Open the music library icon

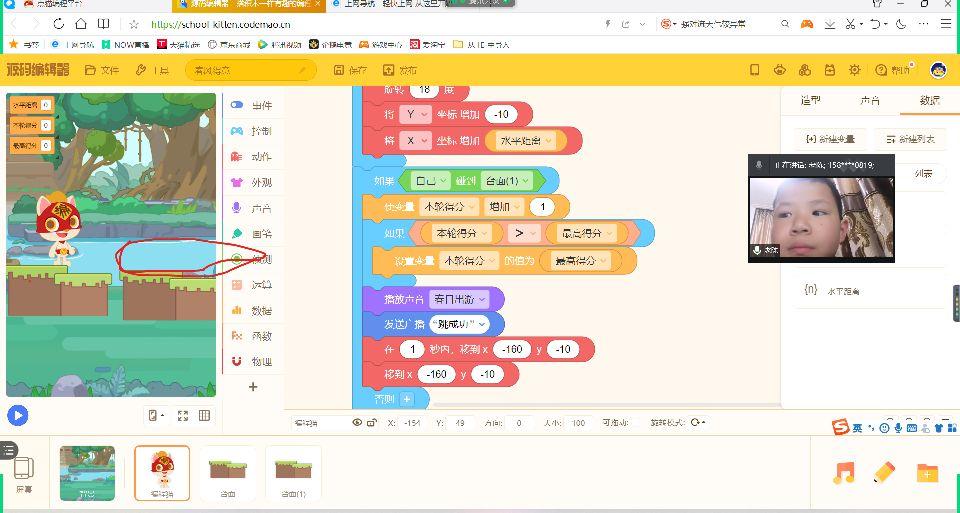(x=844, y=473)
